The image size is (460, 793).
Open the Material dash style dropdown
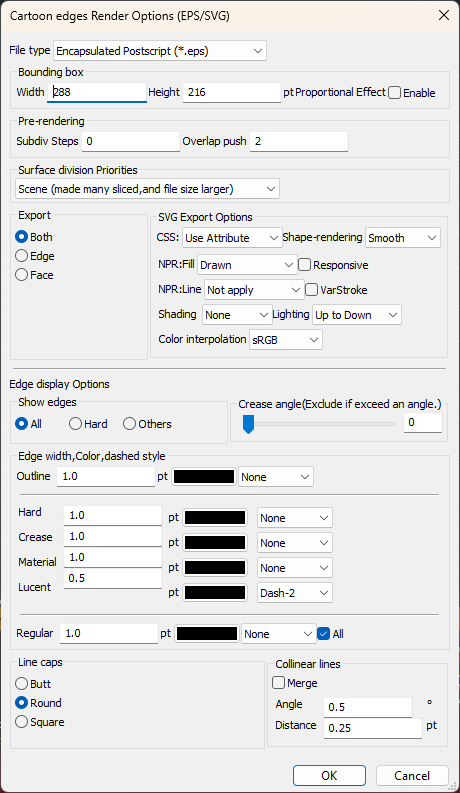[x=295, y=568]
